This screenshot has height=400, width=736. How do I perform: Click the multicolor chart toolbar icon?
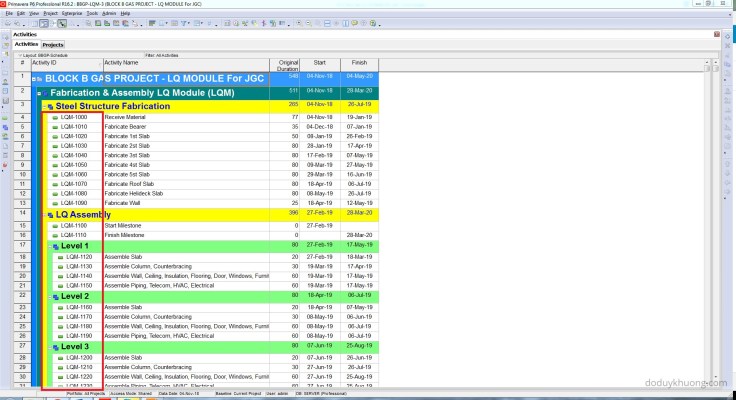[x=125, y=23]
